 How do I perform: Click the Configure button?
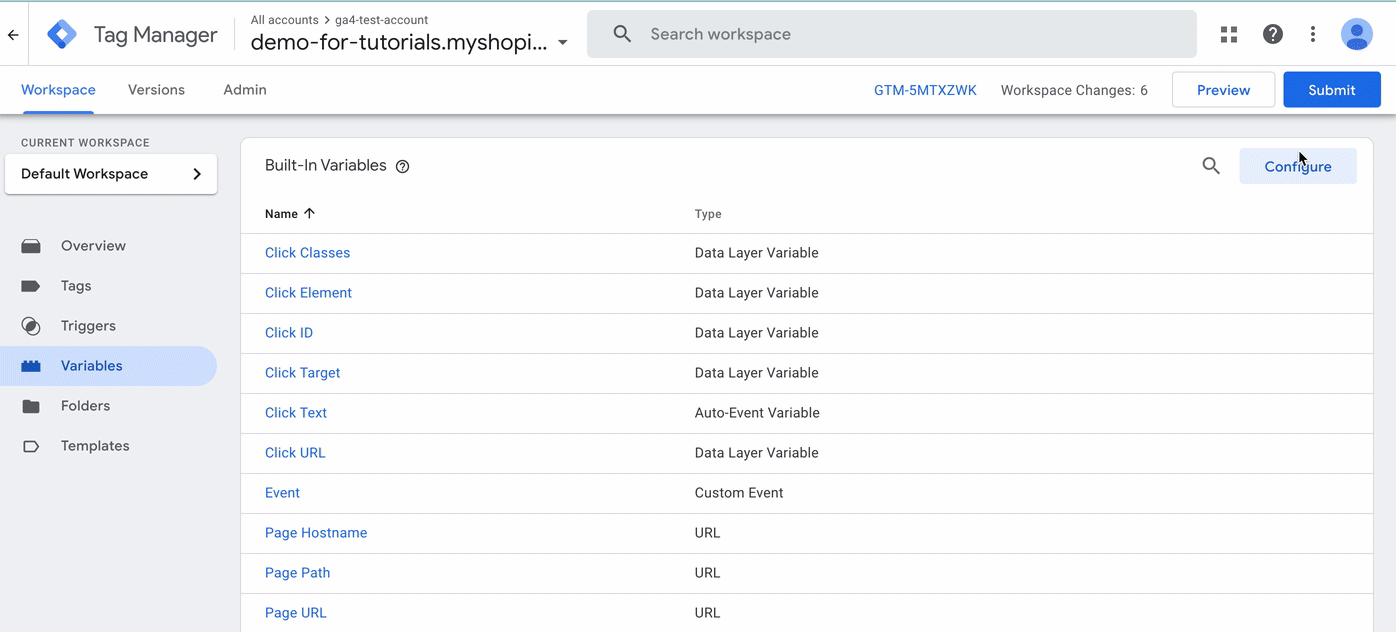(x=1298, y=166)
